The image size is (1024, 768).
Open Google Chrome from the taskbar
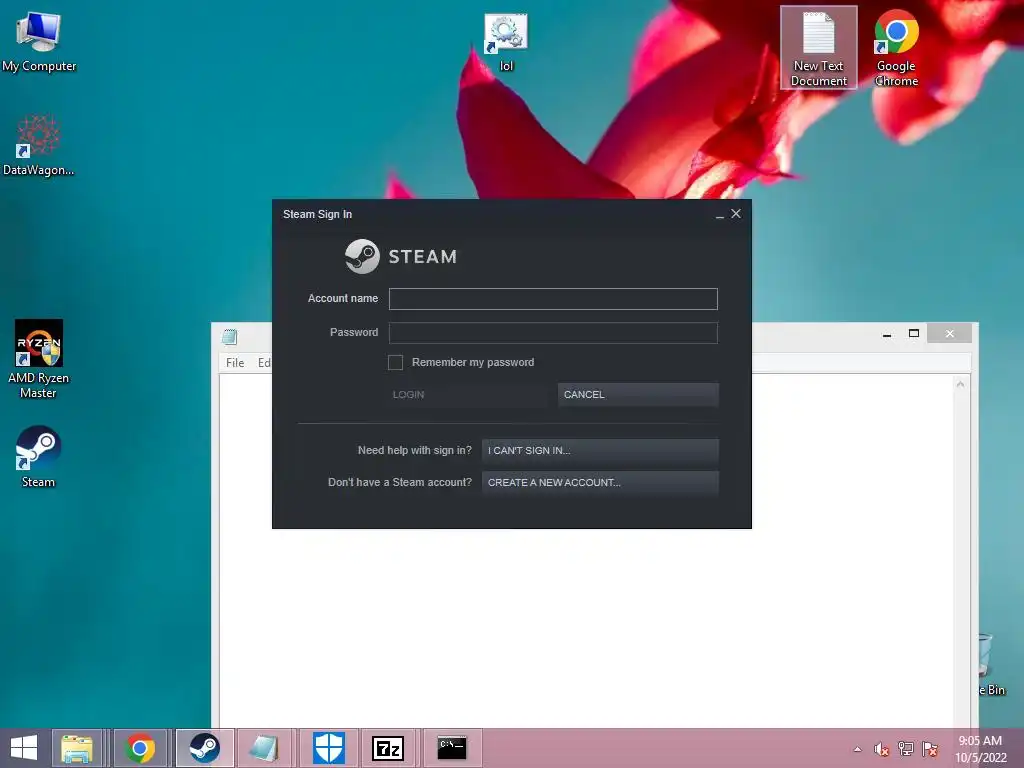pos(140,748)
